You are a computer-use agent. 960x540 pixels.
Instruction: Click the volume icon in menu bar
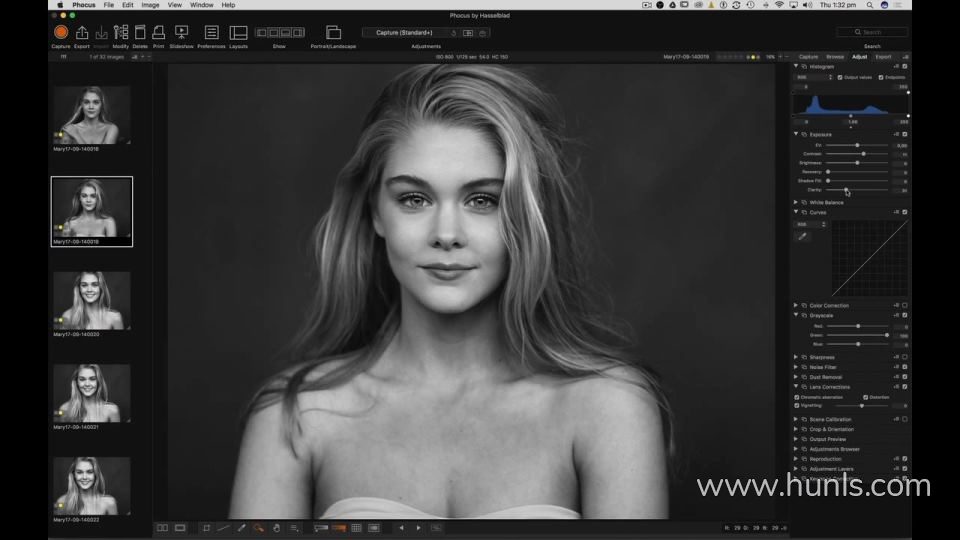(x=808, y=5)
